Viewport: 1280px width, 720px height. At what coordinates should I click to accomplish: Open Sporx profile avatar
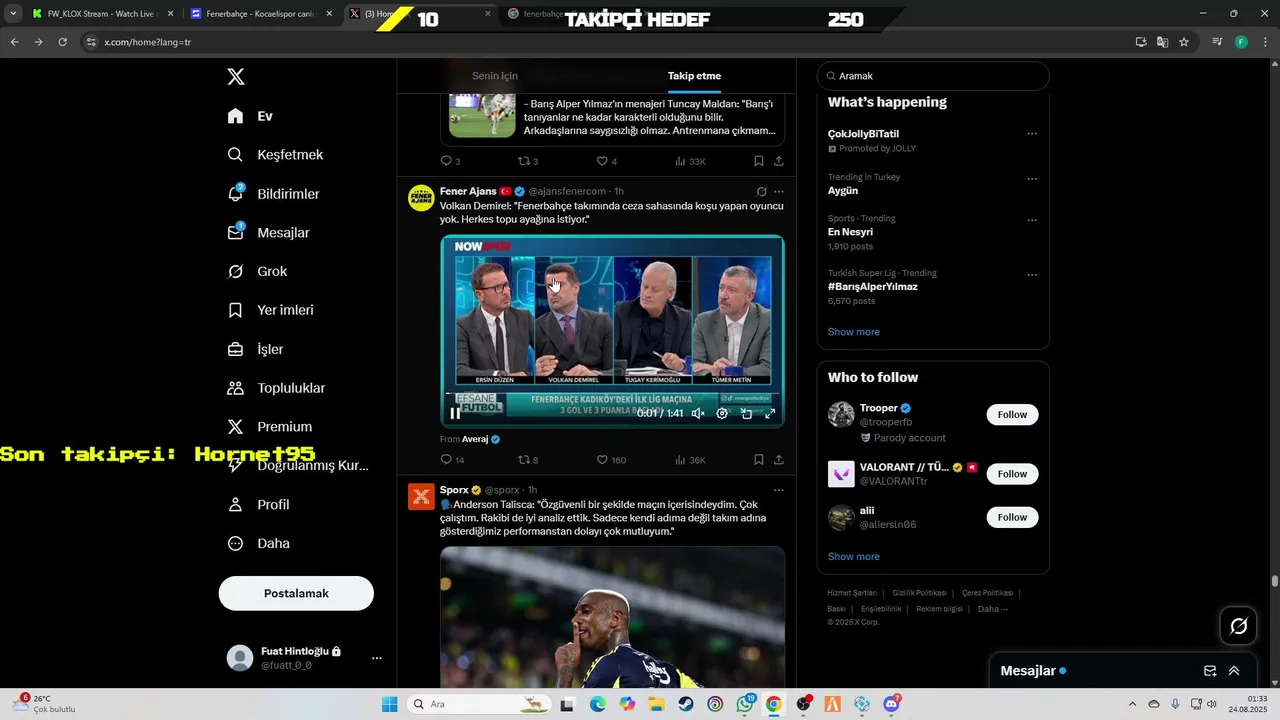pyautogui.click(x=421, y=496)
